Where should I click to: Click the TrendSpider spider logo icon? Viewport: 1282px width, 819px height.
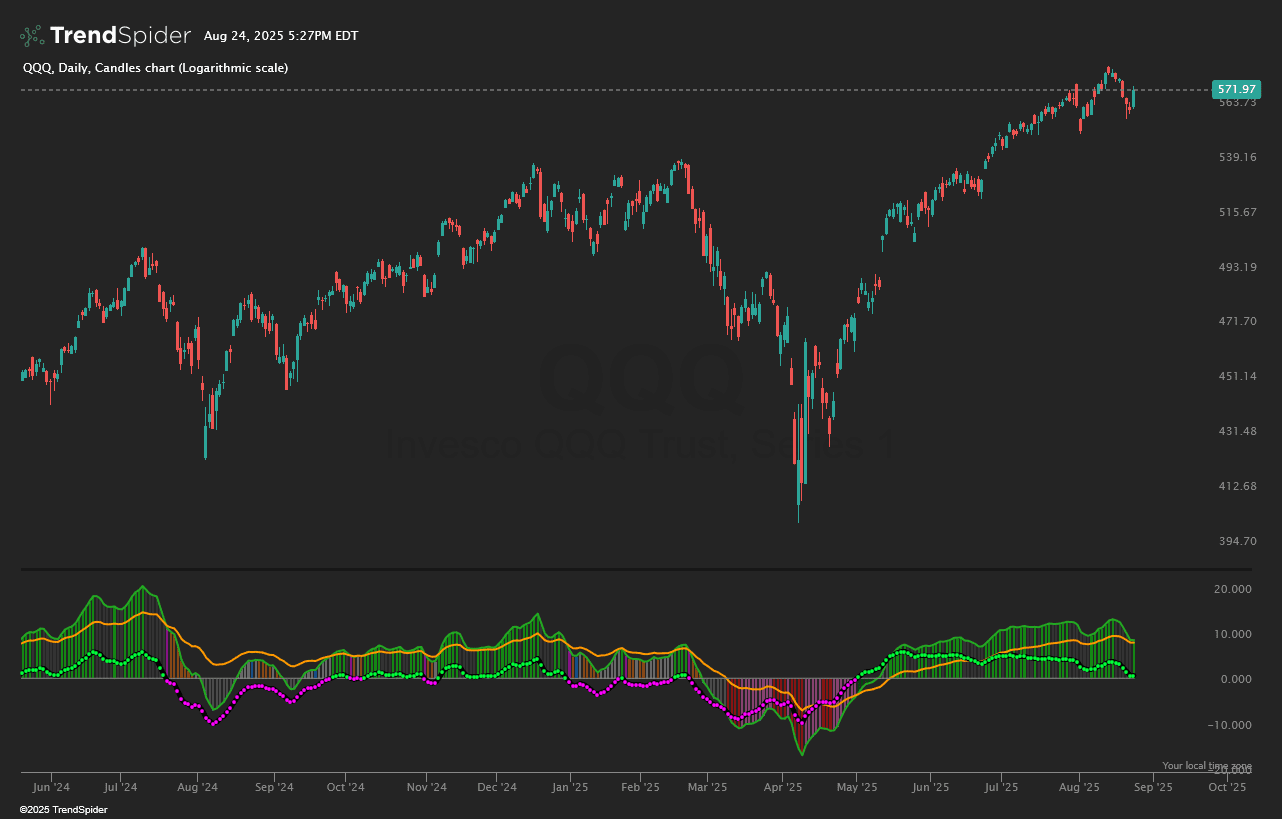(x=32, y=36)
